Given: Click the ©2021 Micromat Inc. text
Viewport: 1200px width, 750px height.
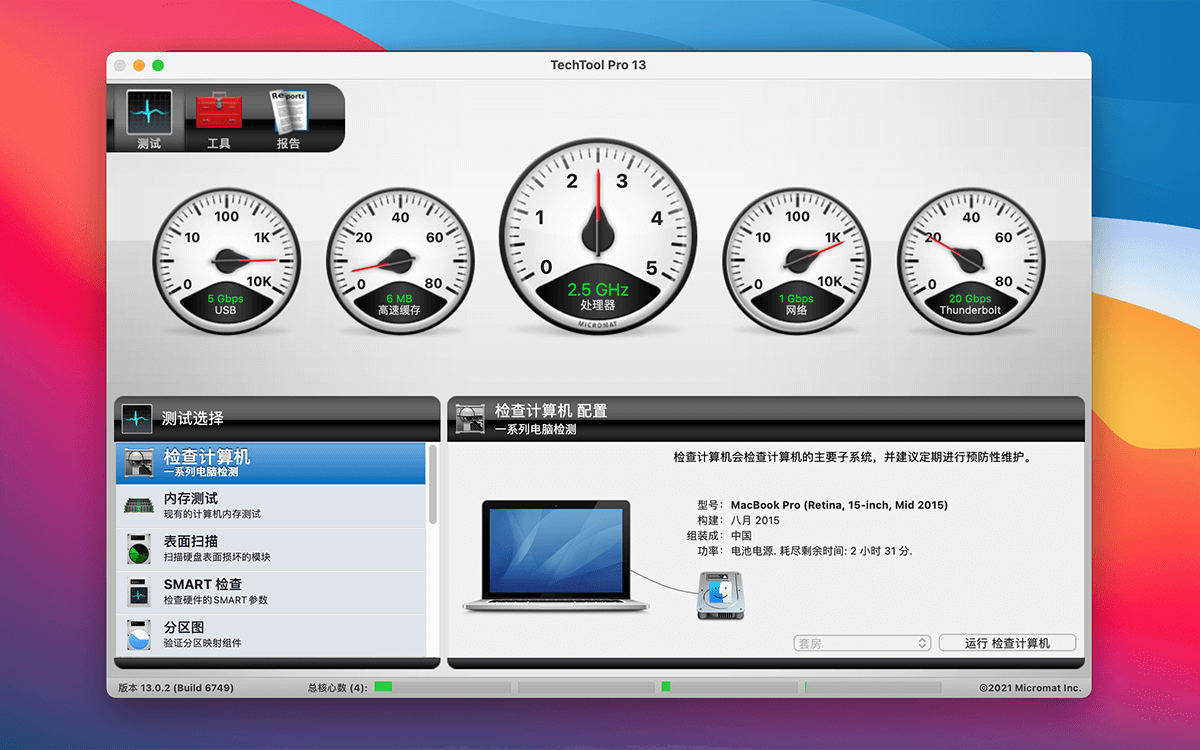Looking at the screenshot, I should [x=1030, y=688].
